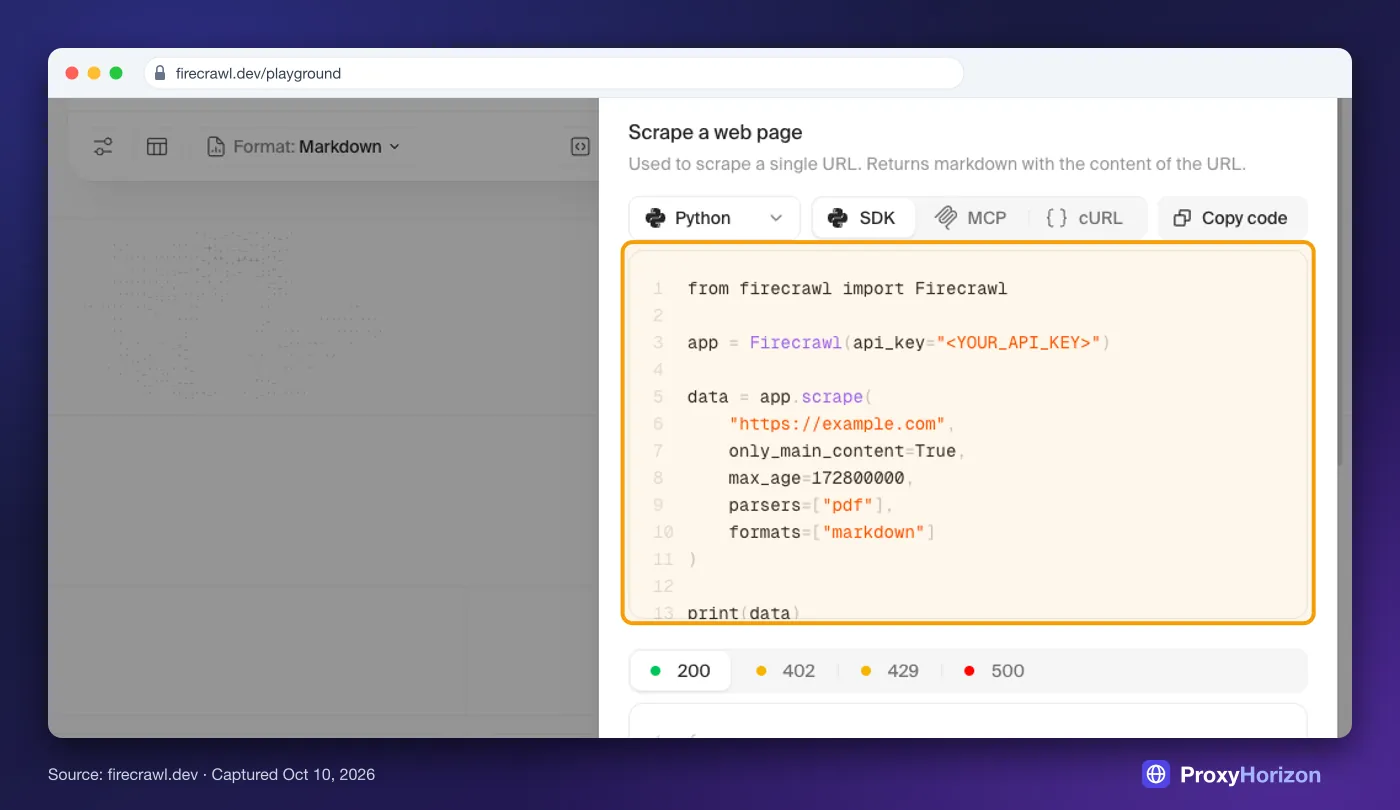Open the Python language dropdown
The width and height of the screenshot is (1400, 810).
coord(714,218)
